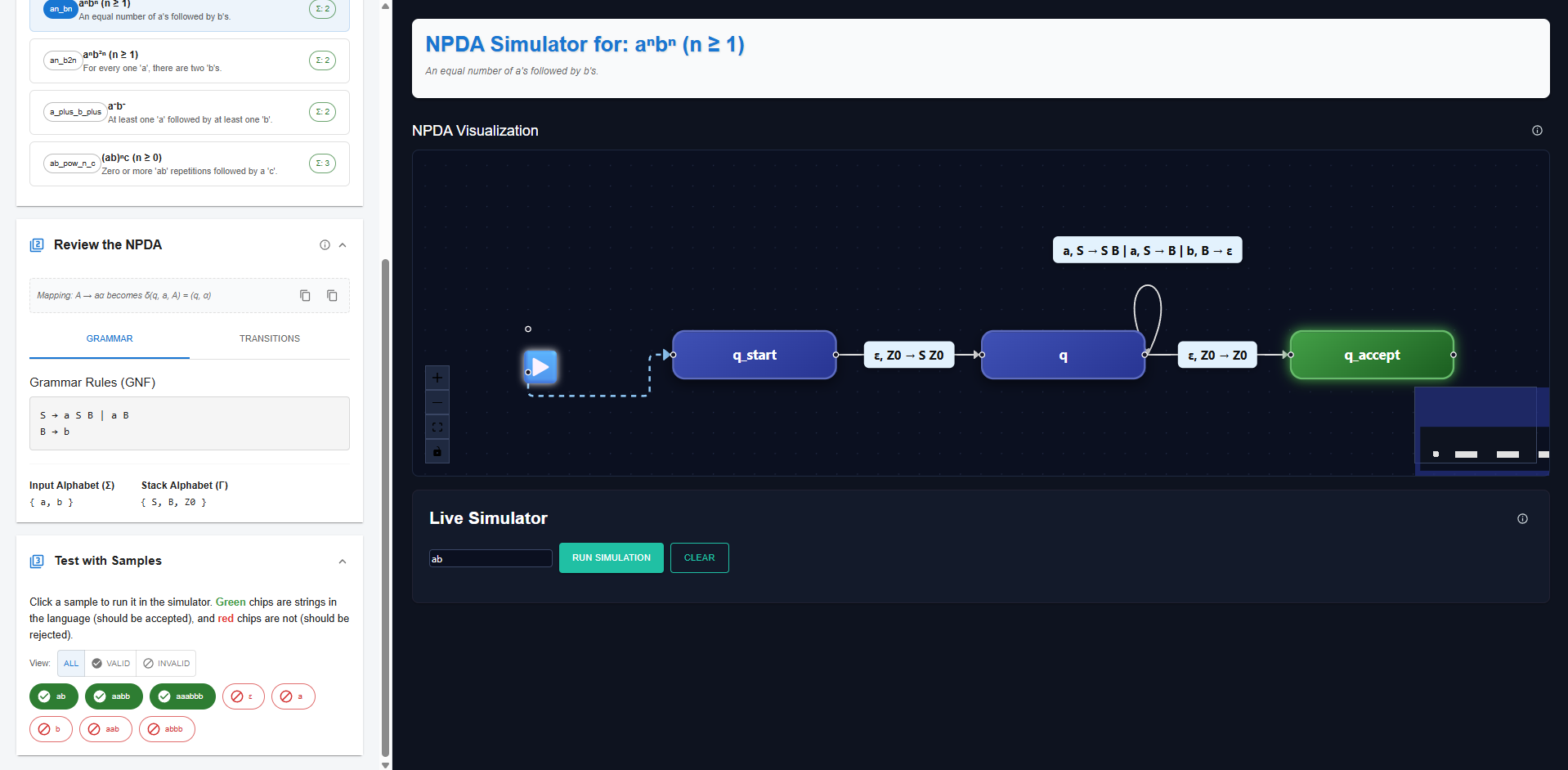
Task: Click the fit-view icon in the visualization controls
Action: [437, 426]
